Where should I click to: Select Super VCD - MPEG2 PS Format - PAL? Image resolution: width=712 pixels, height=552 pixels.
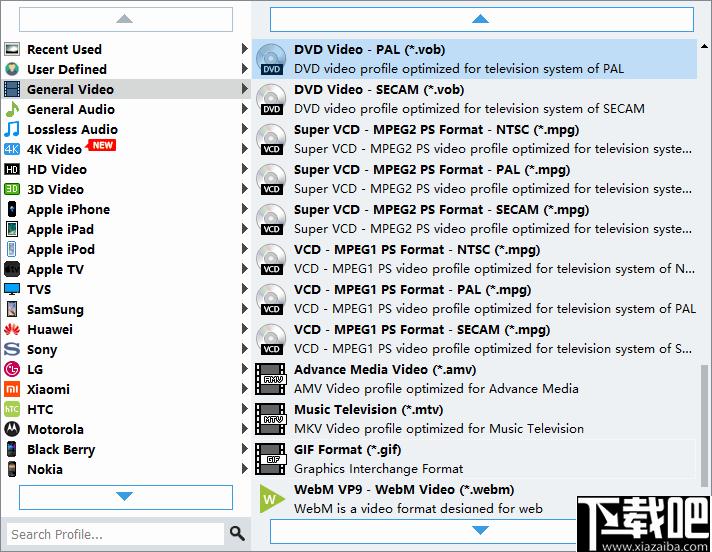click(475, 179)
